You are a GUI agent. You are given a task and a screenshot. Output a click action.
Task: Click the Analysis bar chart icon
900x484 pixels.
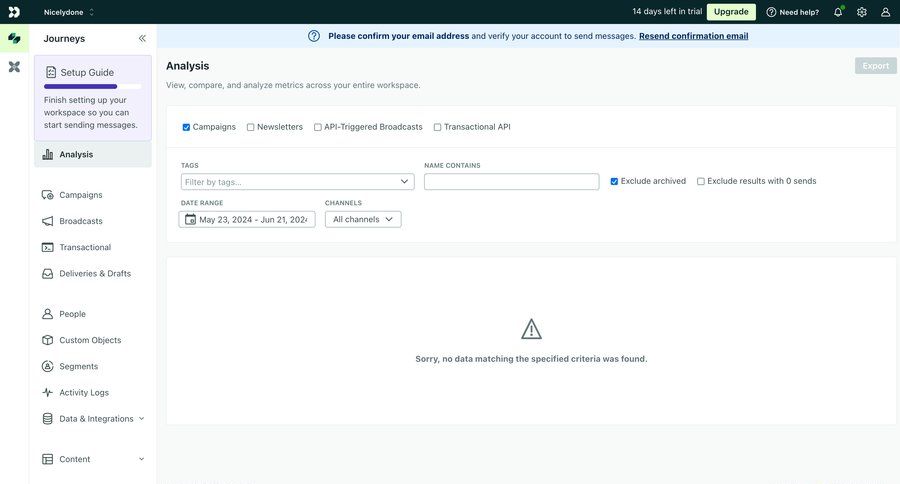point(48,154)
